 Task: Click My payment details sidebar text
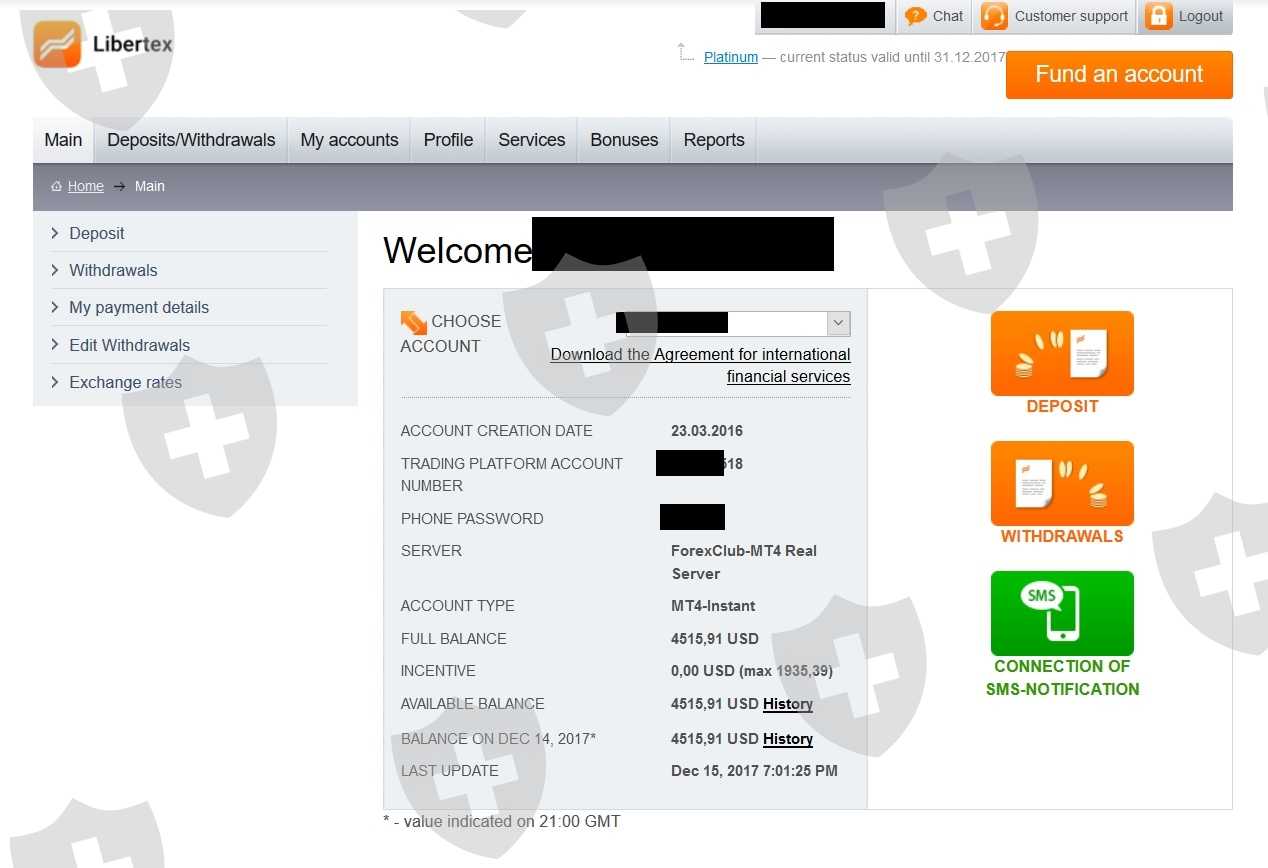[139, 307]
